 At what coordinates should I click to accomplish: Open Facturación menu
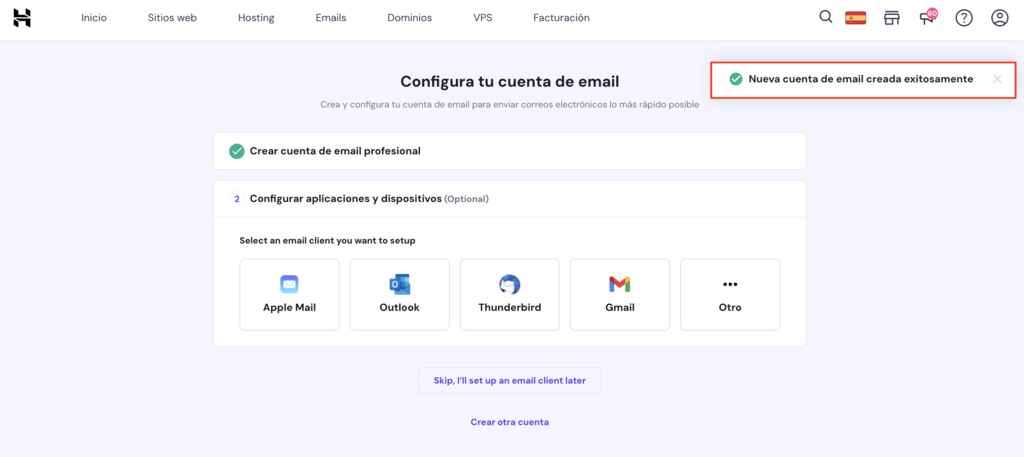(x=562, y=18)
